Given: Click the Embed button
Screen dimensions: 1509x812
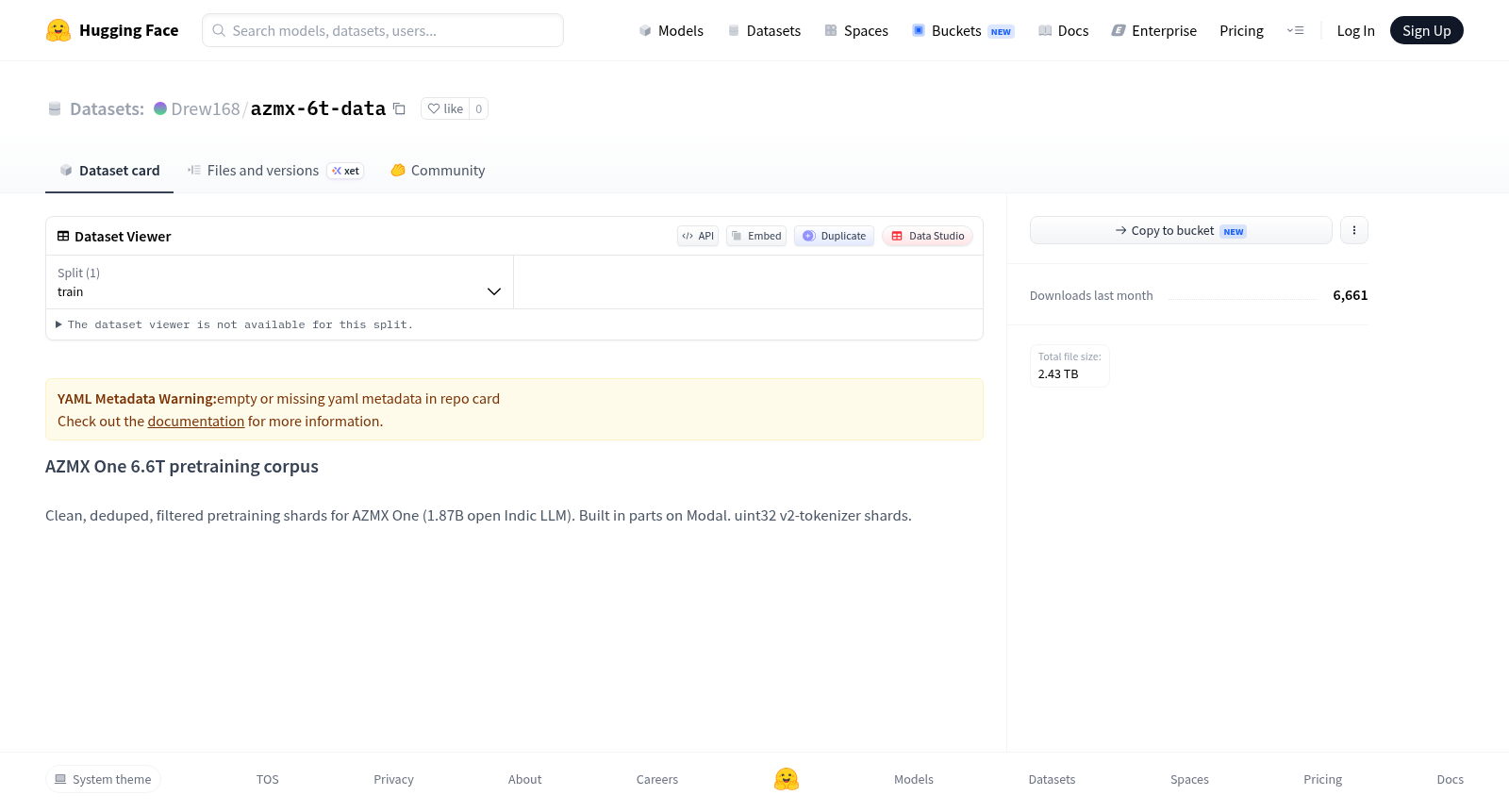Looking at the screenshot, I should (x=756, y=236).
